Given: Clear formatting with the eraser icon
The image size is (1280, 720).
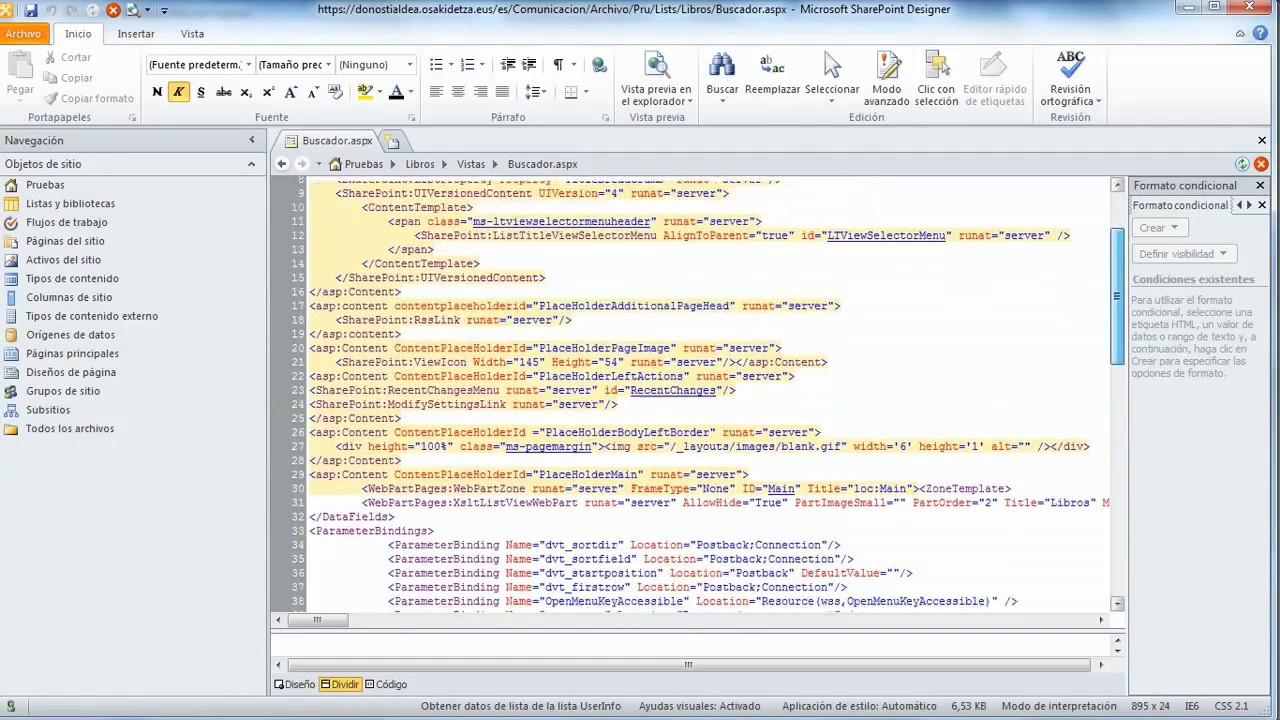Looking at the screenshot, I should tap(336, 92).
